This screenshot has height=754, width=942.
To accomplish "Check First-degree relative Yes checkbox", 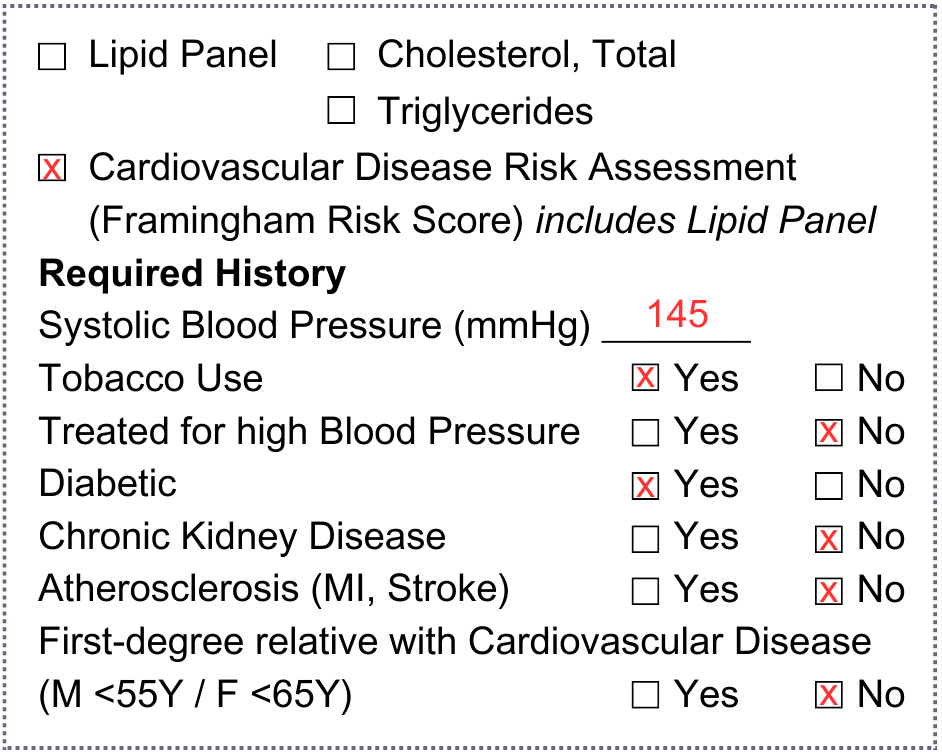I will tap(646, 695).
